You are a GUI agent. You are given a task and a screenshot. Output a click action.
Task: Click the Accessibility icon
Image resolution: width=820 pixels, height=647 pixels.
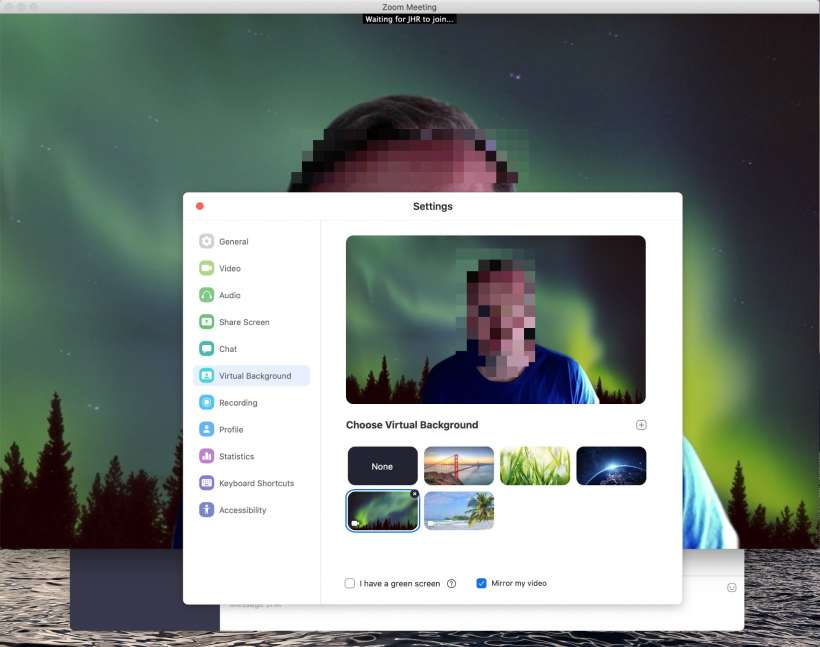point(207,509)
